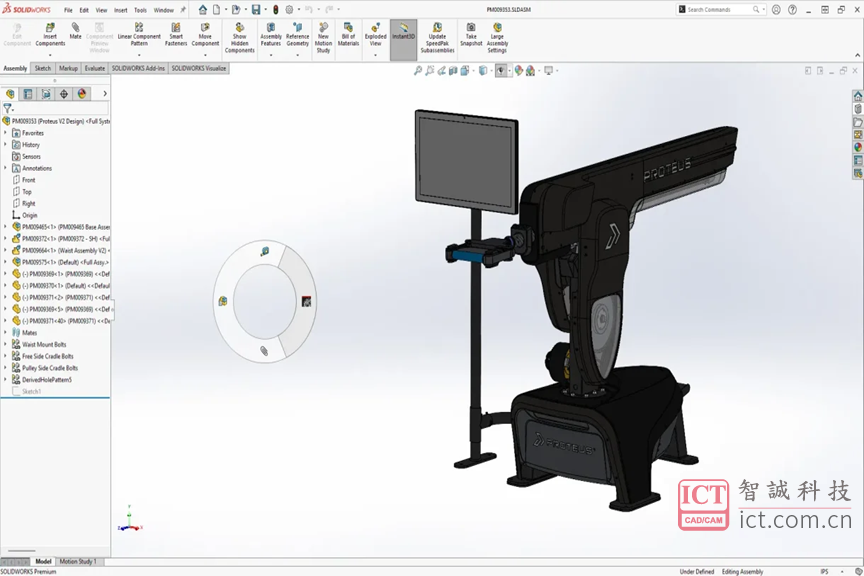
Task: Open the Assembly Features dropdown arrow
Action: tap(271, 55)
